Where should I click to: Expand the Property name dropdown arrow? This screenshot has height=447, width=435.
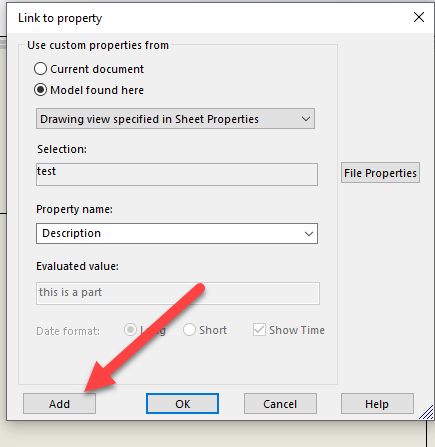(309, 234)
